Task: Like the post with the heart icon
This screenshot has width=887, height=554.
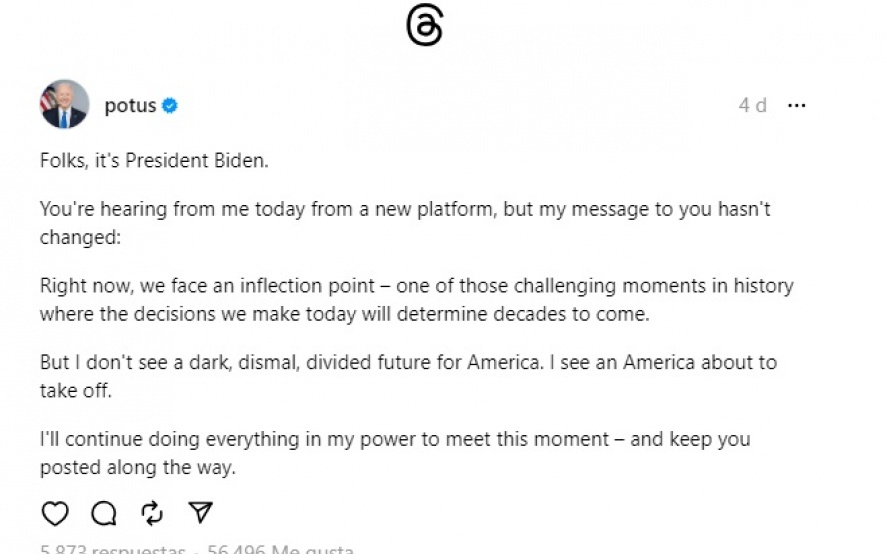Action: (55, 513)
